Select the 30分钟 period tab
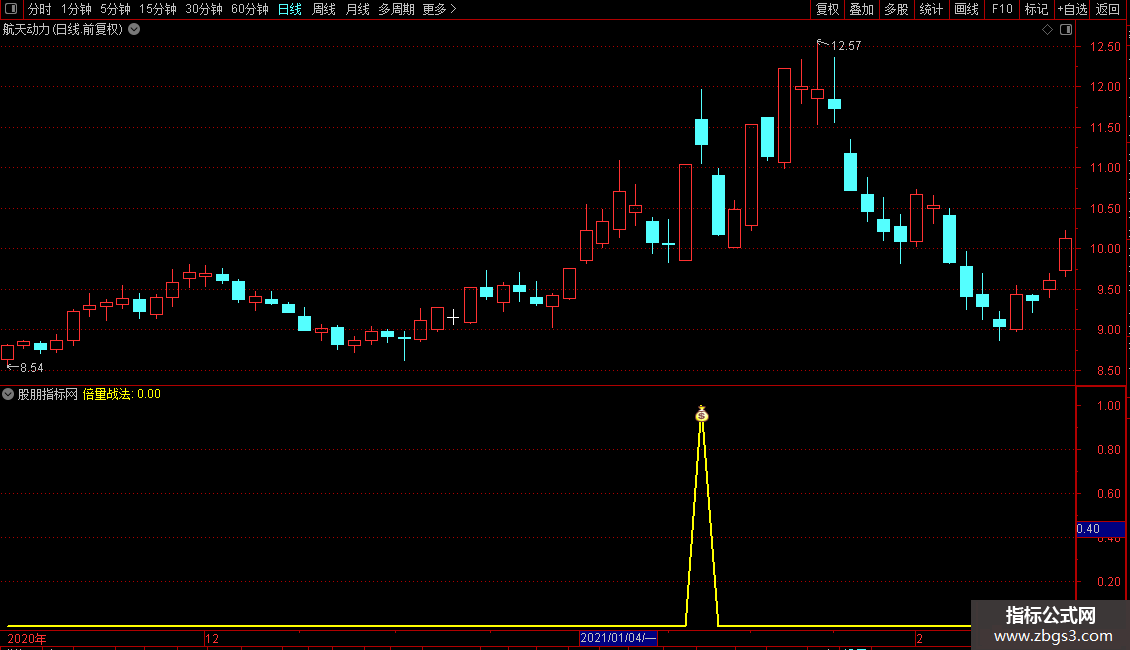This screenshot has width=1130, height=650. (x=204, y=9)
